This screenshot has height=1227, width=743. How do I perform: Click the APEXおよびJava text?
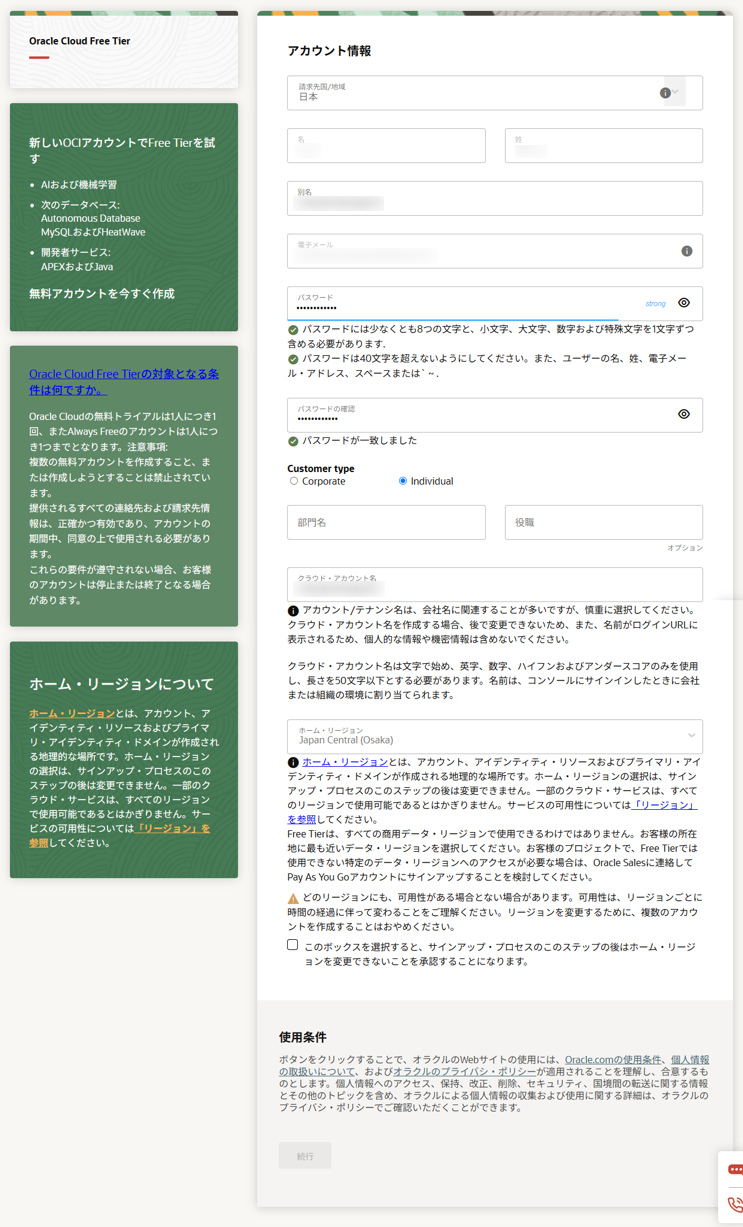(77, 267)
